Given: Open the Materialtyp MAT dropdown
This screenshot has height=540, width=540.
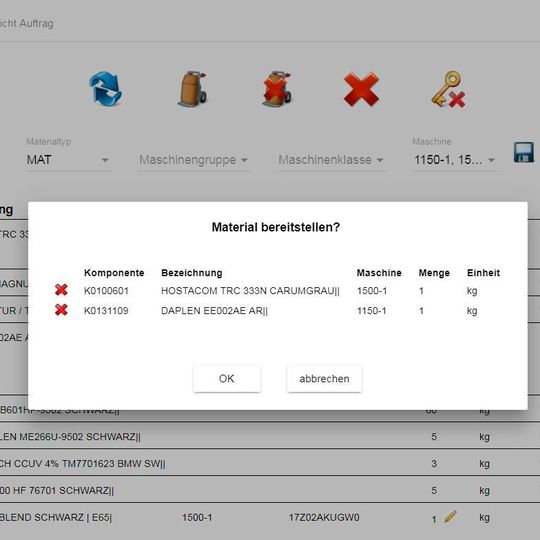Looking at the screenshot, I should click(69, 160).
